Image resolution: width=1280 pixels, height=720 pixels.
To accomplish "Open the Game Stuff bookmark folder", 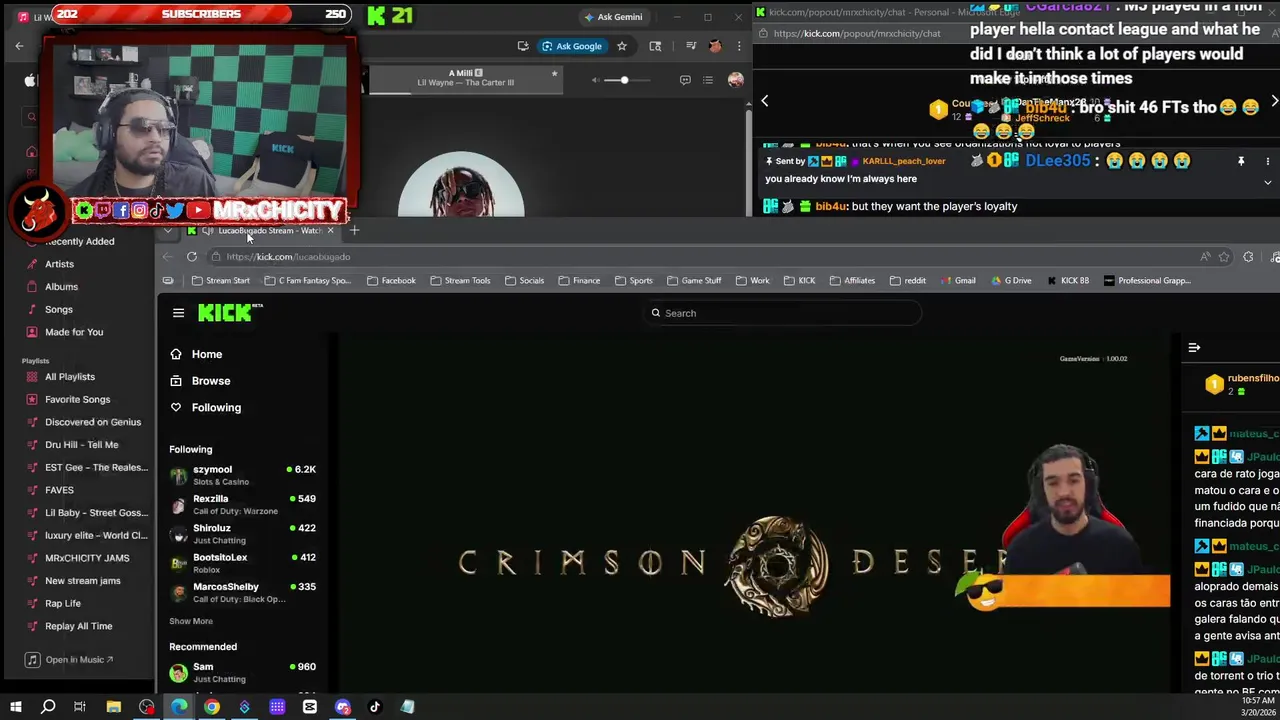I will (694, 281).
